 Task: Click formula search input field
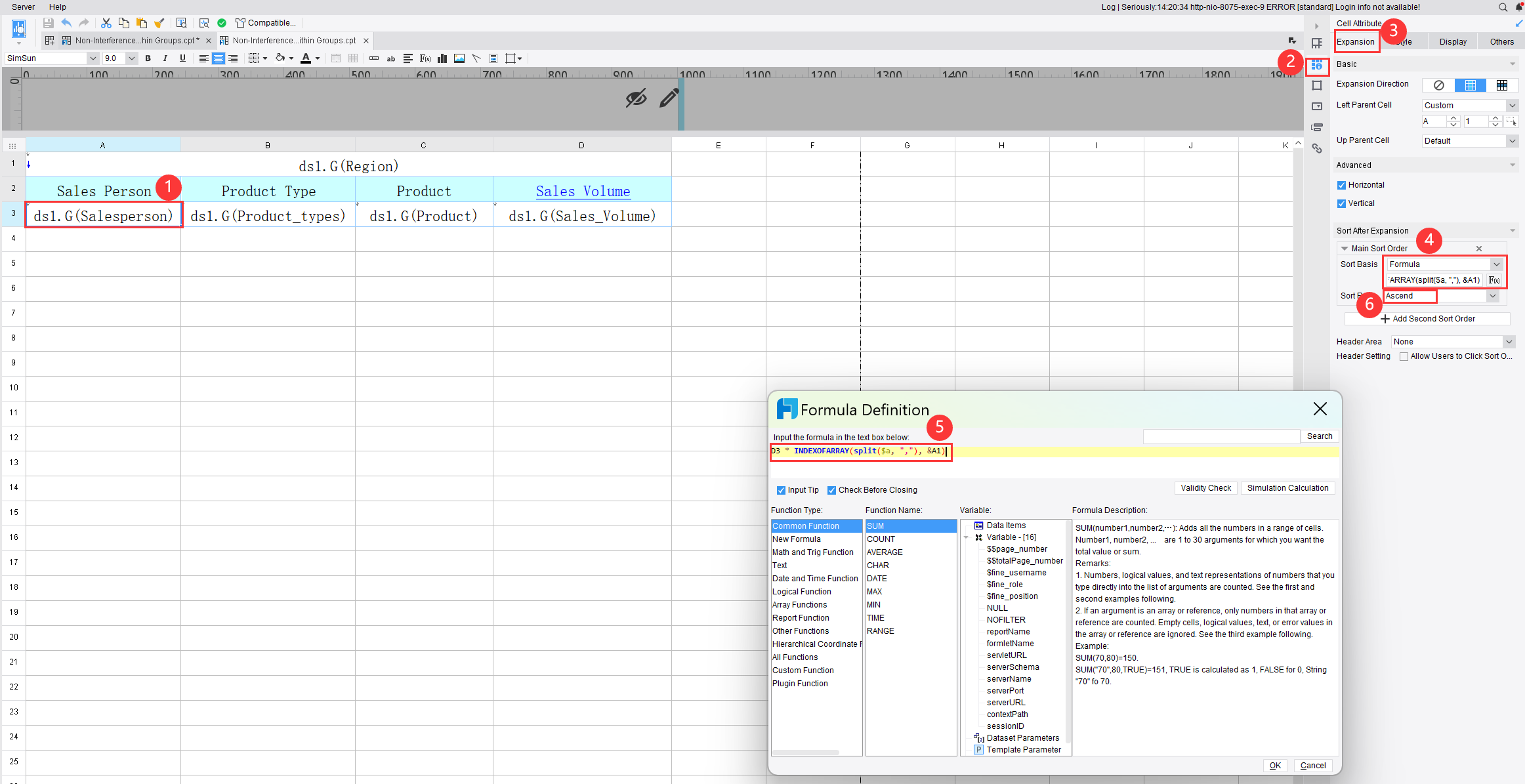pos(1221,436)
